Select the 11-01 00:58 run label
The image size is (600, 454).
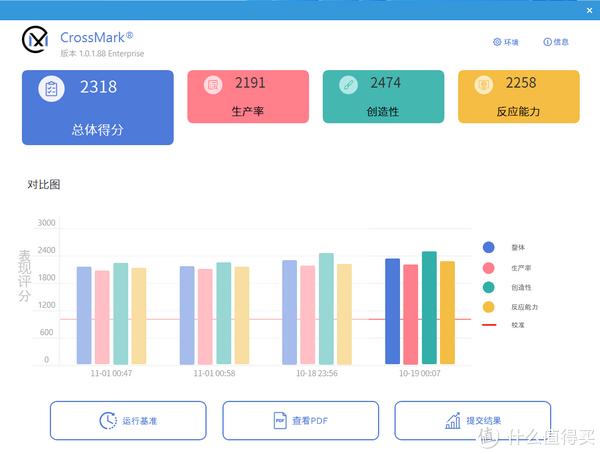[214, 373]
